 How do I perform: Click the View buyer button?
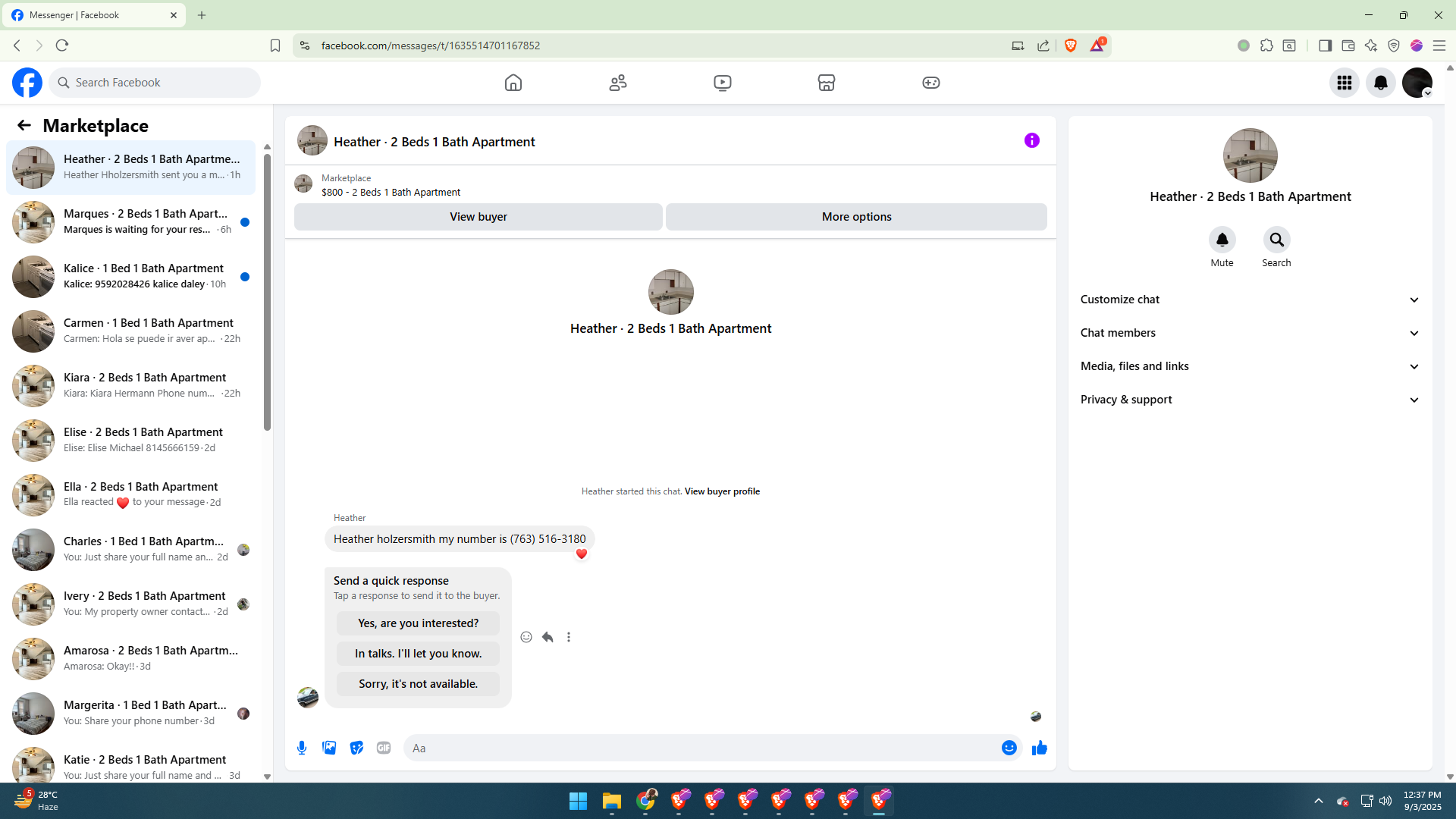point(479,217)
